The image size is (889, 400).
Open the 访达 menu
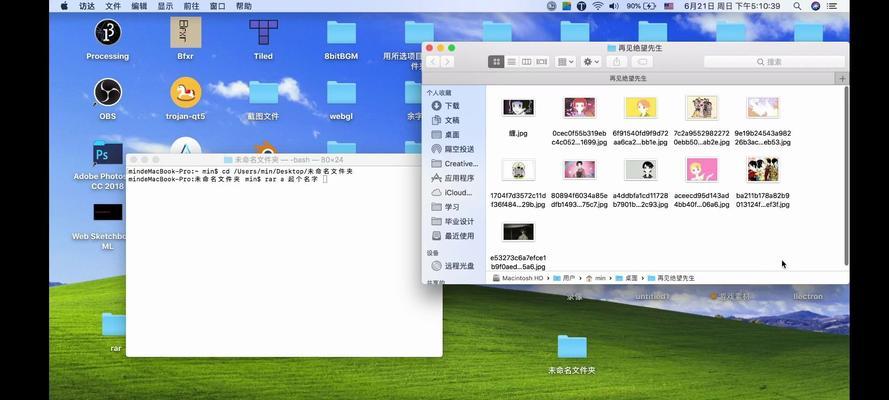click(87, 6)
